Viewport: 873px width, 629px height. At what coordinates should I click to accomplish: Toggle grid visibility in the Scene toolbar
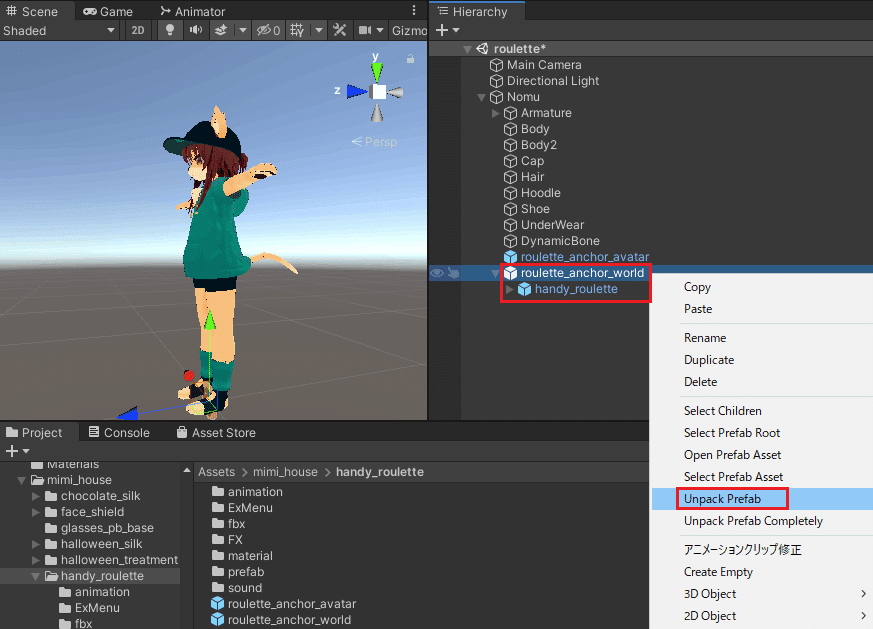coord(297,30)
